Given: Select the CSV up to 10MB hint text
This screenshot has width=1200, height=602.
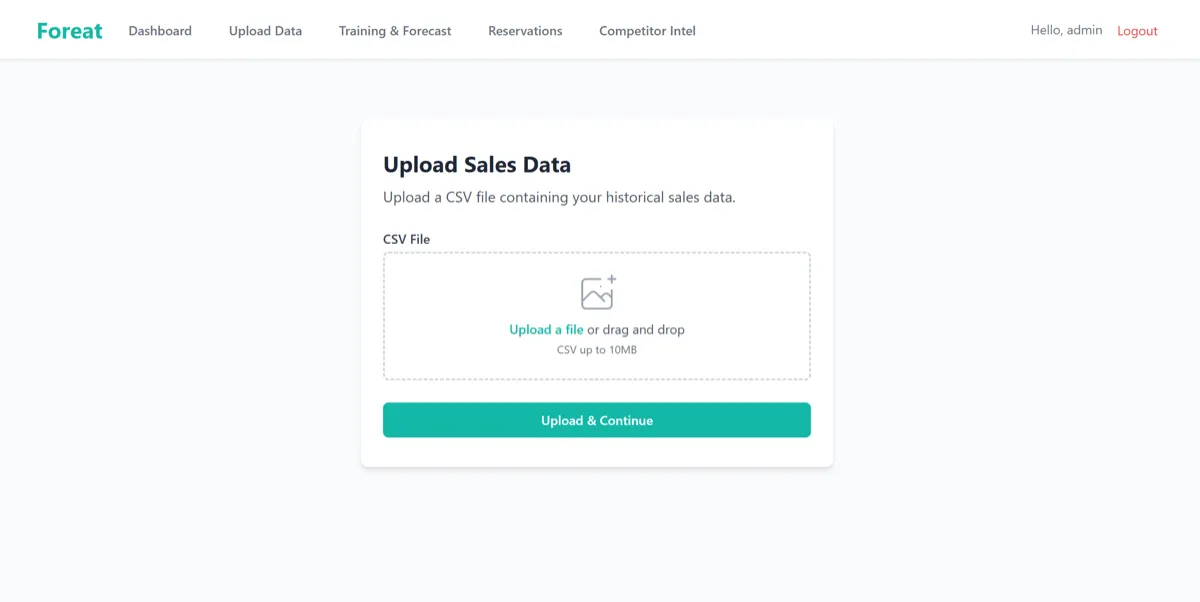Looking at the screenshot, I should pyautogui.click(x=596, y=349).
